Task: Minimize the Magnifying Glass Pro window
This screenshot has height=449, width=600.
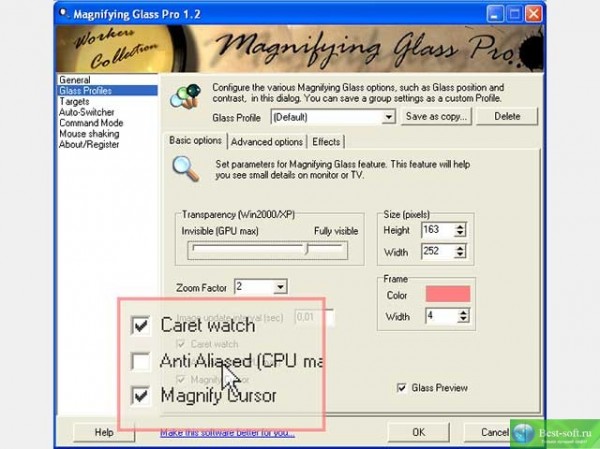Action: [x=495, y=15]
